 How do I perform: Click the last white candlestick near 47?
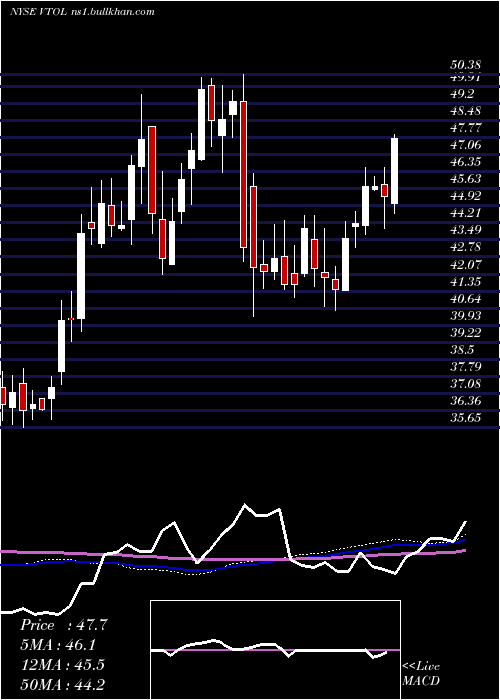(x=394, y=171)
